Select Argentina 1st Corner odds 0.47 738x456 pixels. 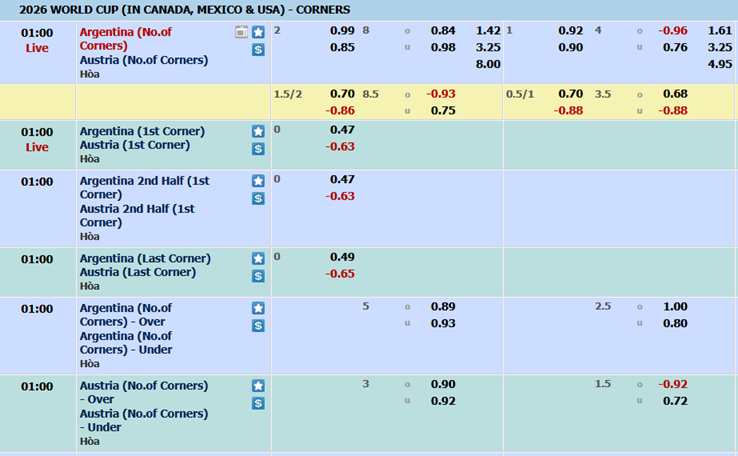[x=342, y=130]
